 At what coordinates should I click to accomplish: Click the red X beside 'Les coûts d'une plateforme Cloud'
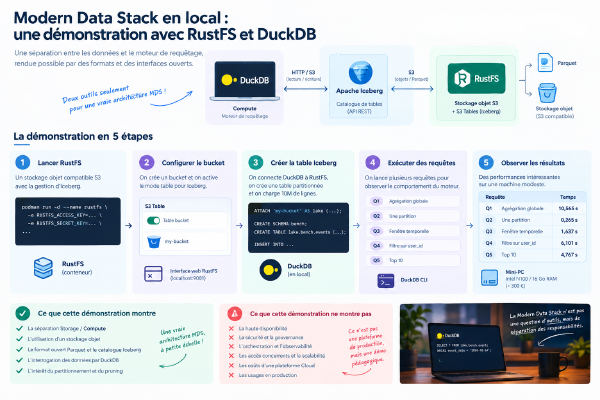point(231,366)
